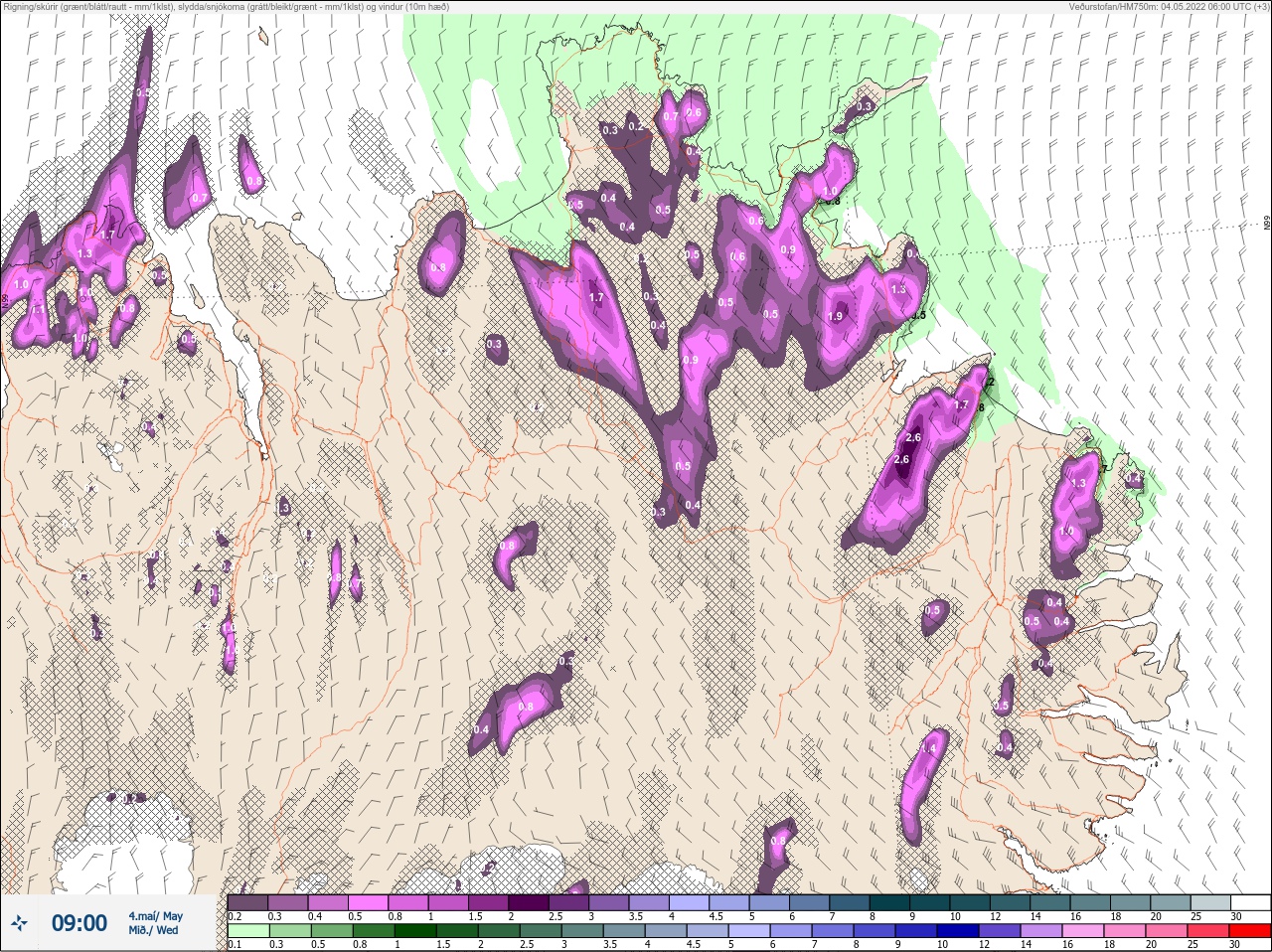Click the 09:00 forecast time label

(x=79, y=923)
